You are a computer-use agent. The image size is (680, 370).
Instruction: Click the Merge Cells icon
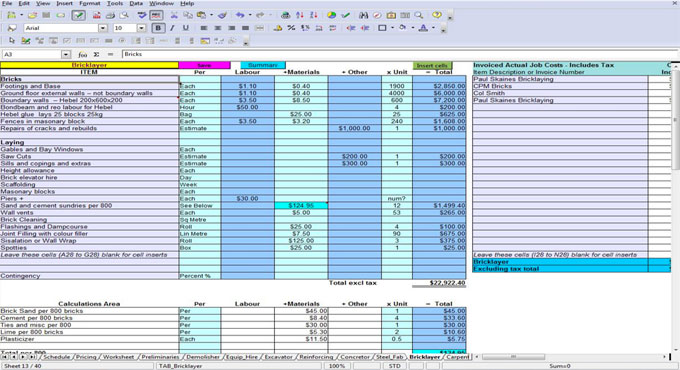click(259, 28)
